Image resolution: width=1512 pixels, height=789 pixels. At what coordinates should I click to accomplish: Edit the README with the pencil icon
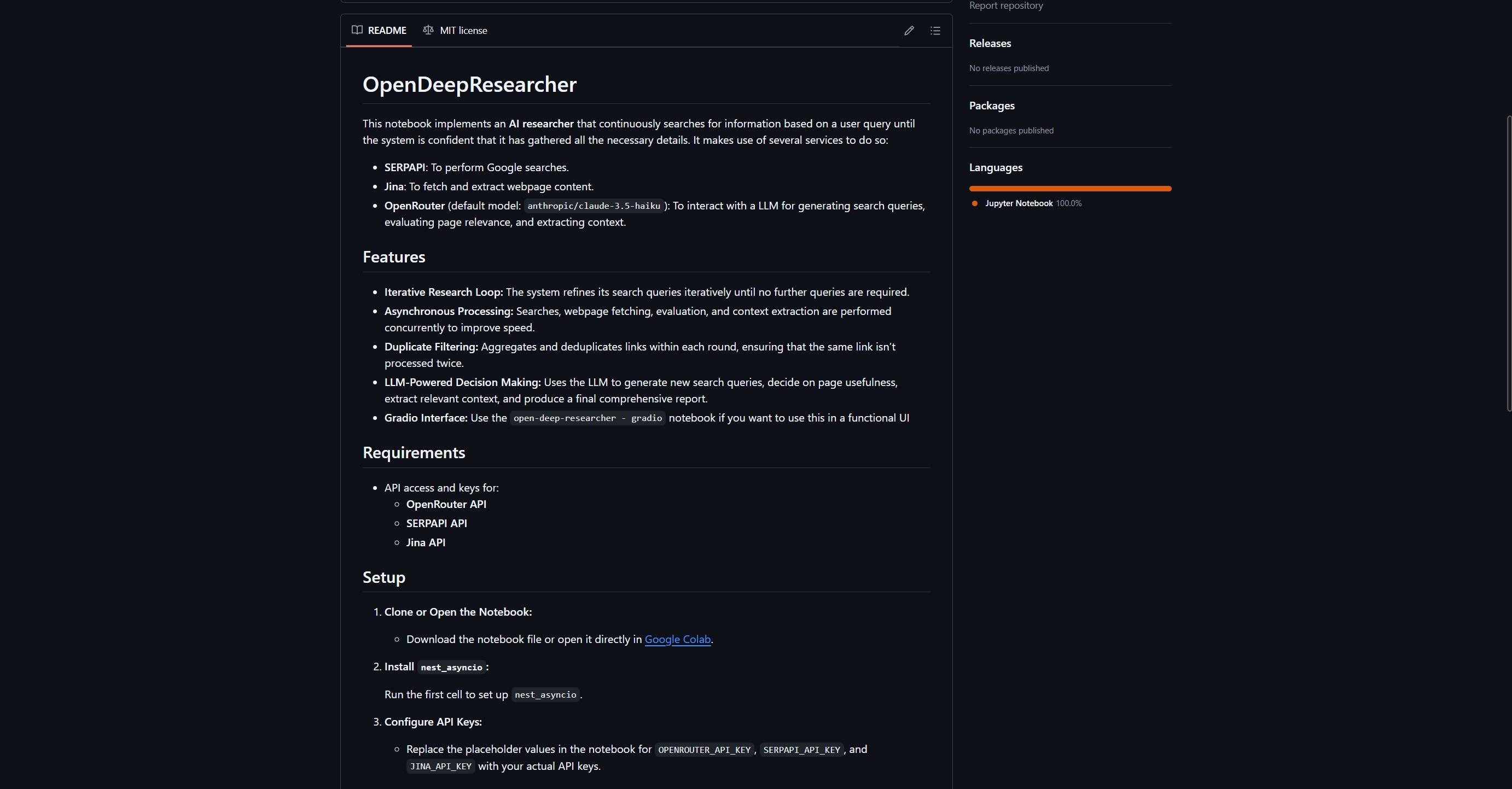pyautogui.click(x=909, y=31)
